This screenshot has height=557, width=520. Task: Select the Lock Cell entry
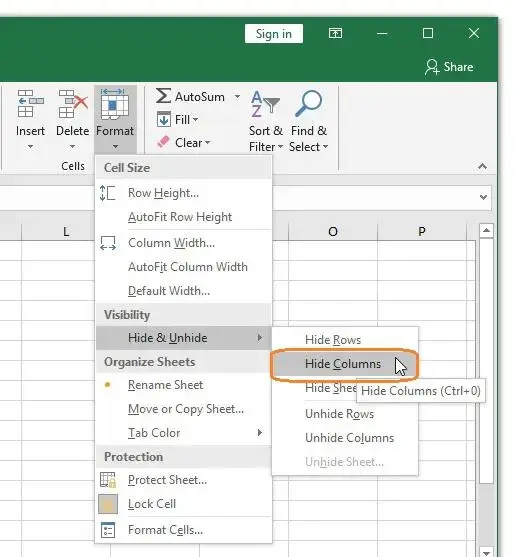pyautogui.click(x=184, y=504)
